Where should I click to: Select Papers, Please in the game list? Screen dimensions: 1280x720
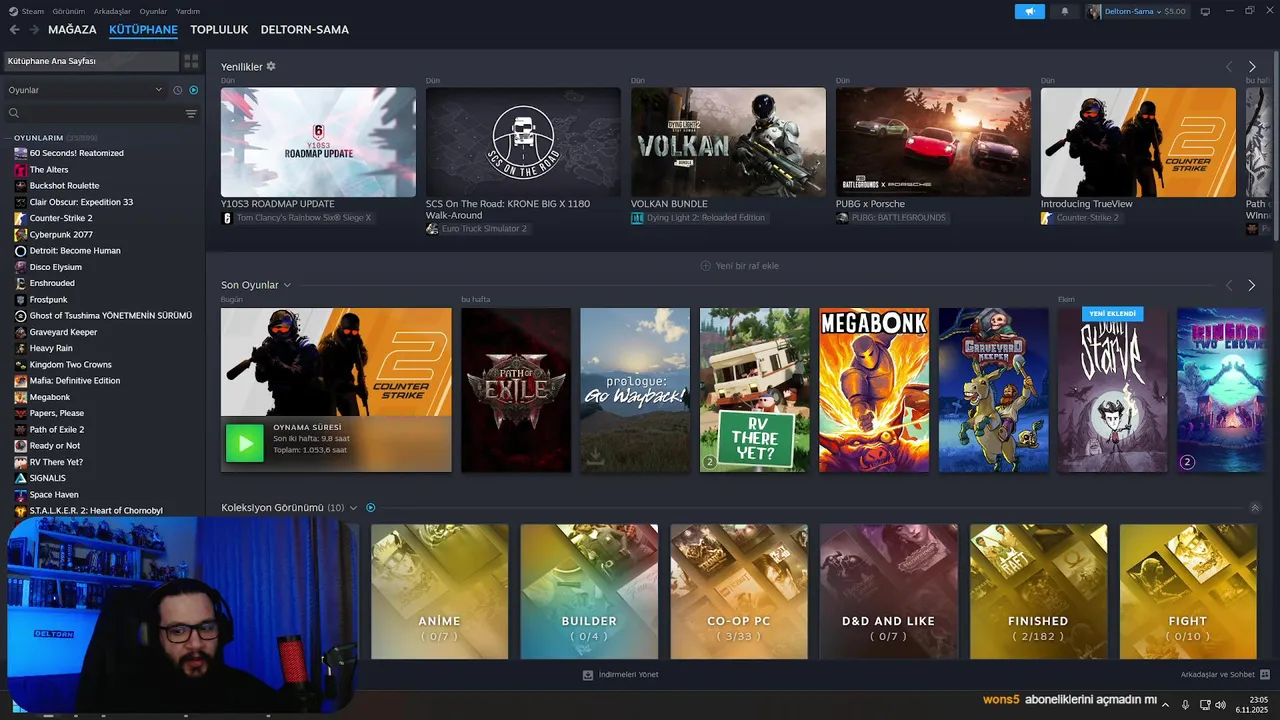57,413
